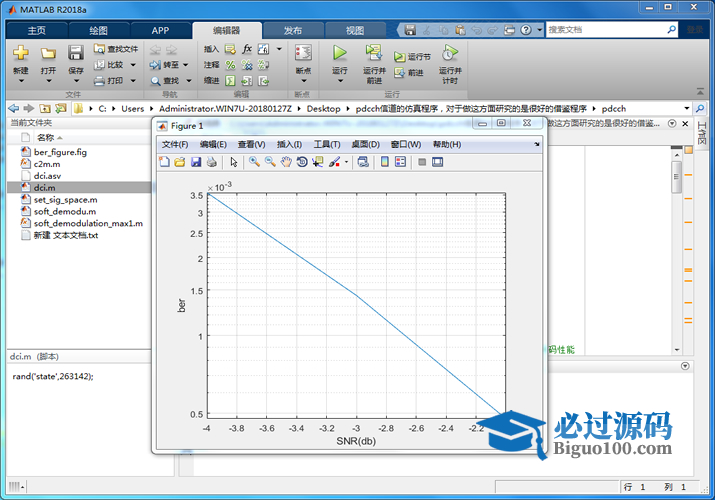Select the zoom in tool in Figure 1
Screen dimensions: 715x500
254,162
